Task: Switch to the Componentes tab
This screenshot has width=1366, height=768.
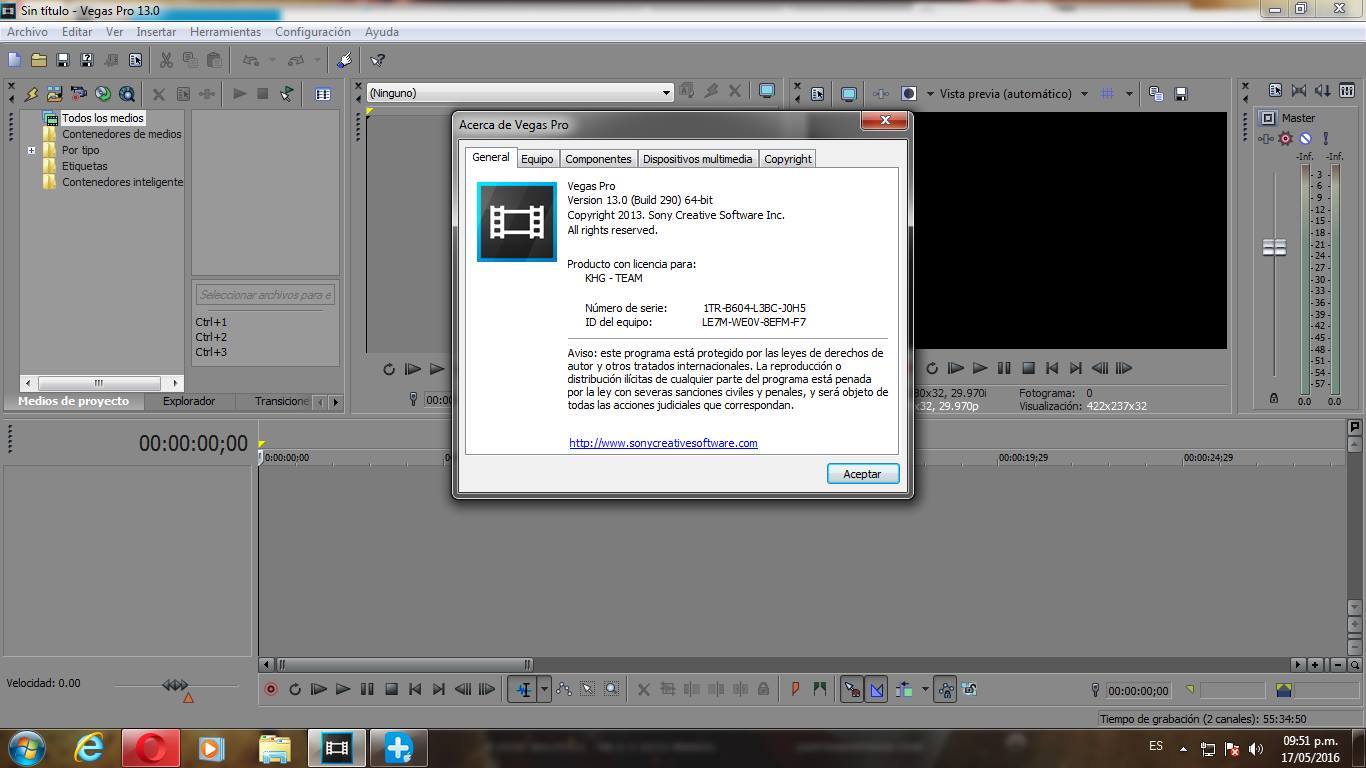Action: [598, 159]
